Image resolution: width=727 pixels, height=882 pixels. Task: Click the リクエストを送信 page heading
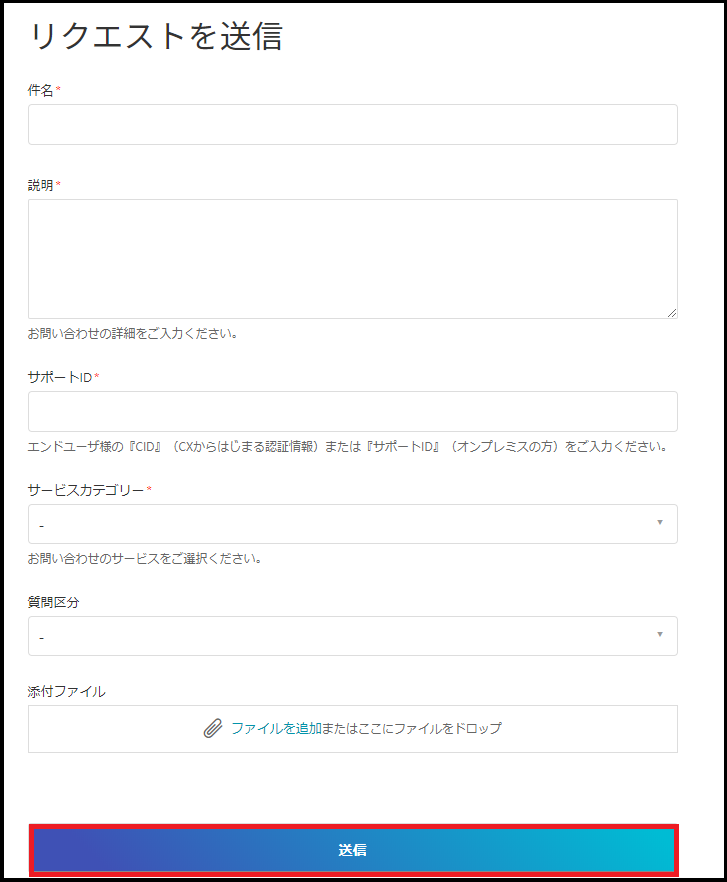tap(155, 36)
